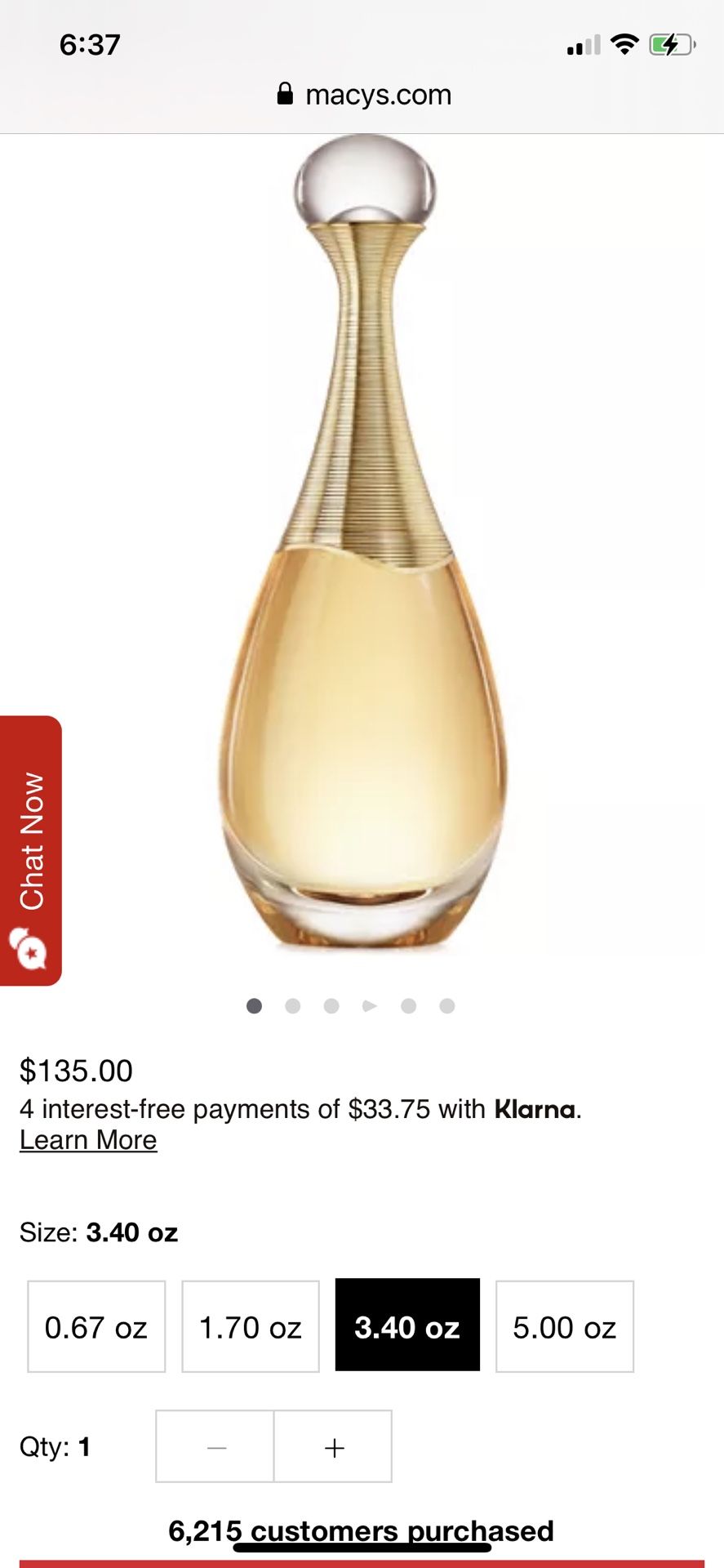Tap the cellular signal bars icon
This screenshot has height=1568, width=724.
click(583, 45)
